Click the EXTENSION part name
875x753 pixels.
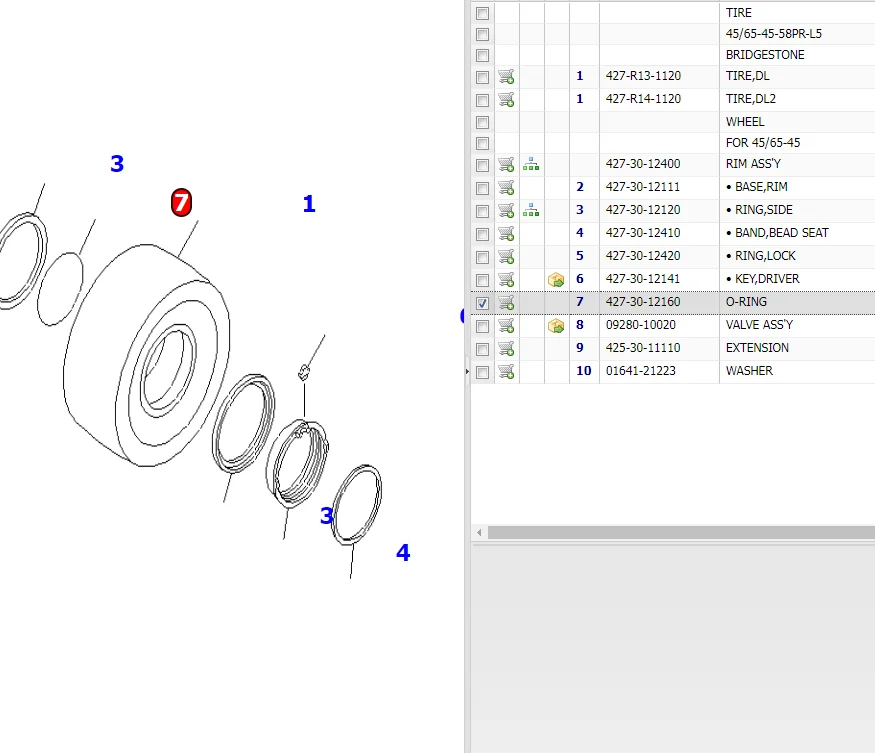pos(757,348)
